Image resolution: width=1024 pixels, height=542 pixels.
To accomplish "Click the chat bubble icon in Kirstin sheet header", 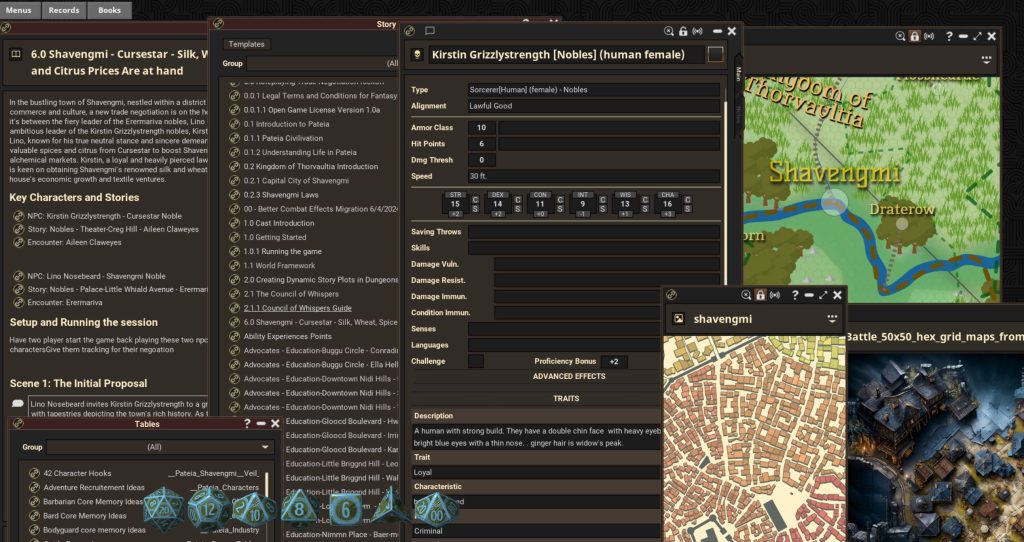I will pyautogui.click(x=430, y=32).
